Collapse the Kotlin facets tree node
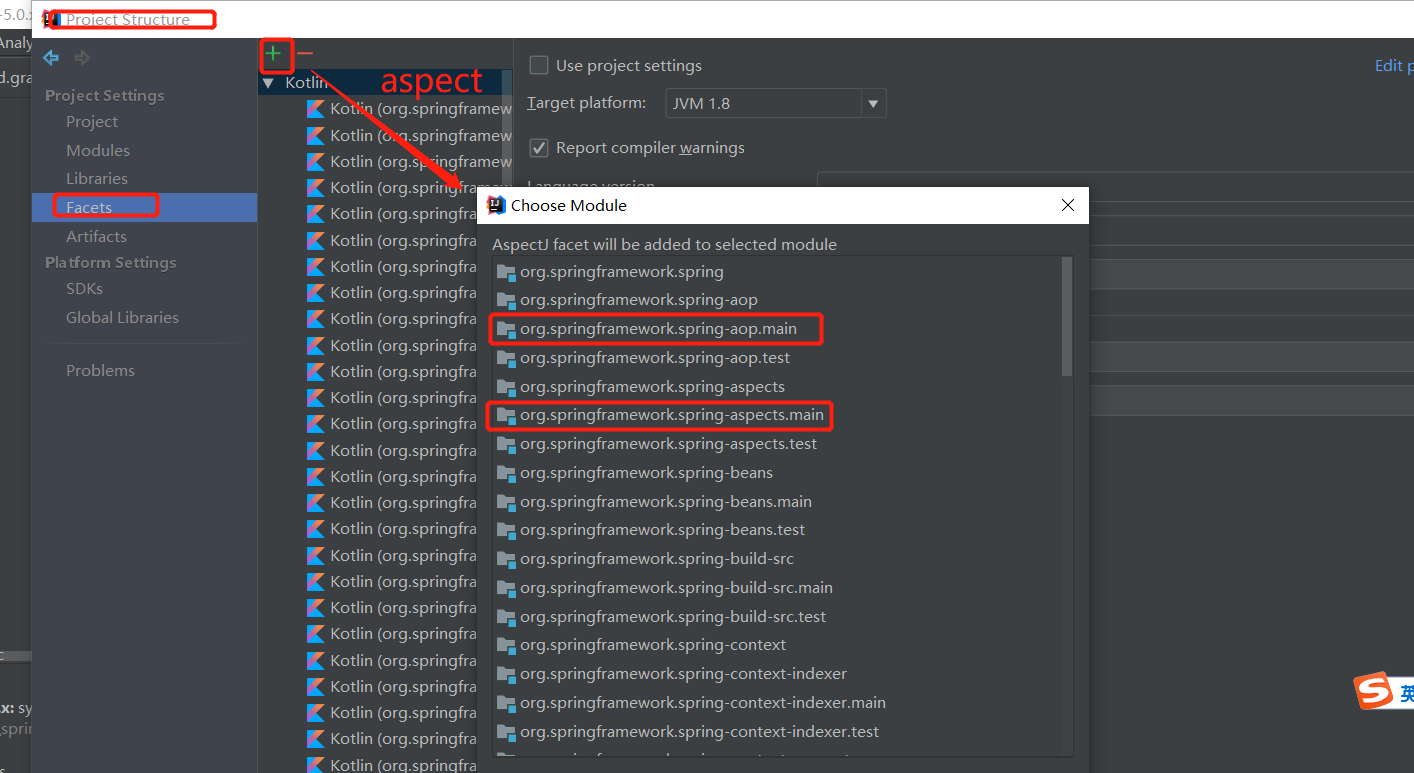 click(268, 83)
